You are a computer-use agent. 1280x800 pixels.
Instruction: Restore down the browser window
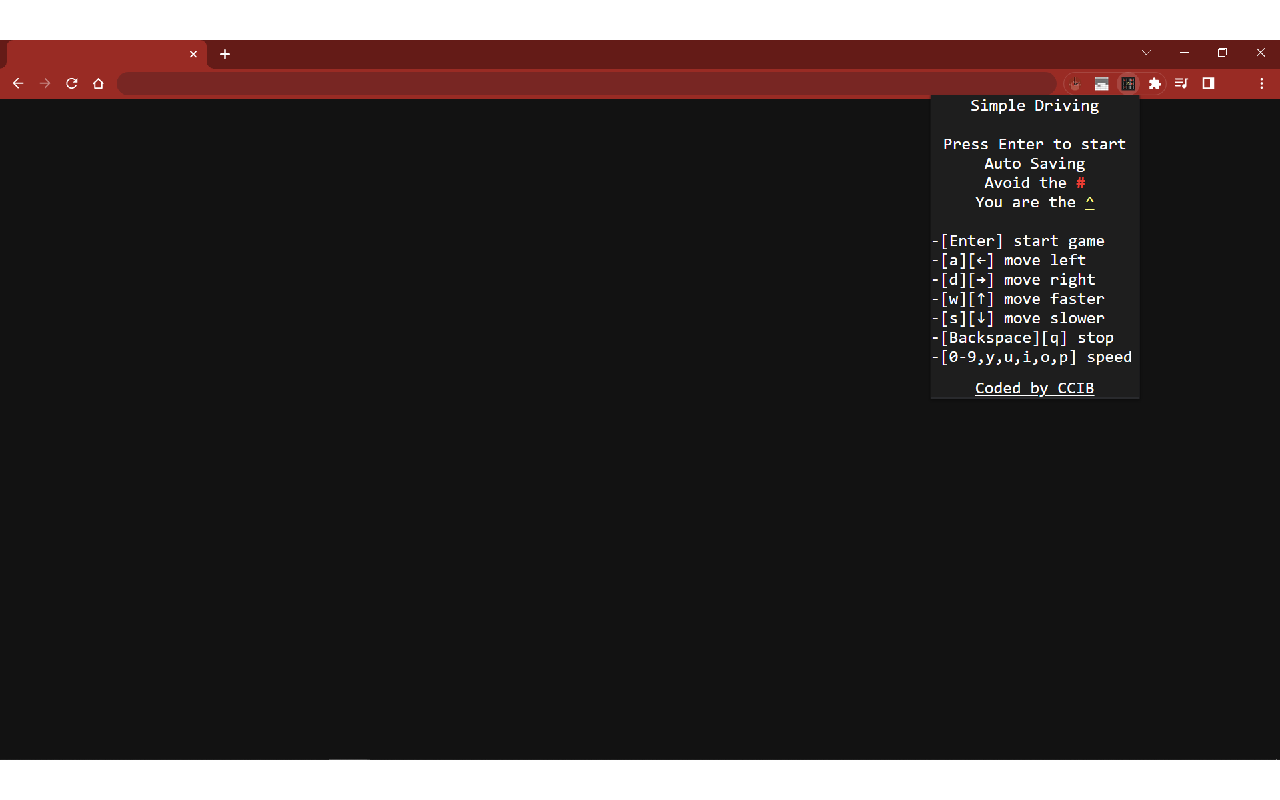coord(1222,53)
